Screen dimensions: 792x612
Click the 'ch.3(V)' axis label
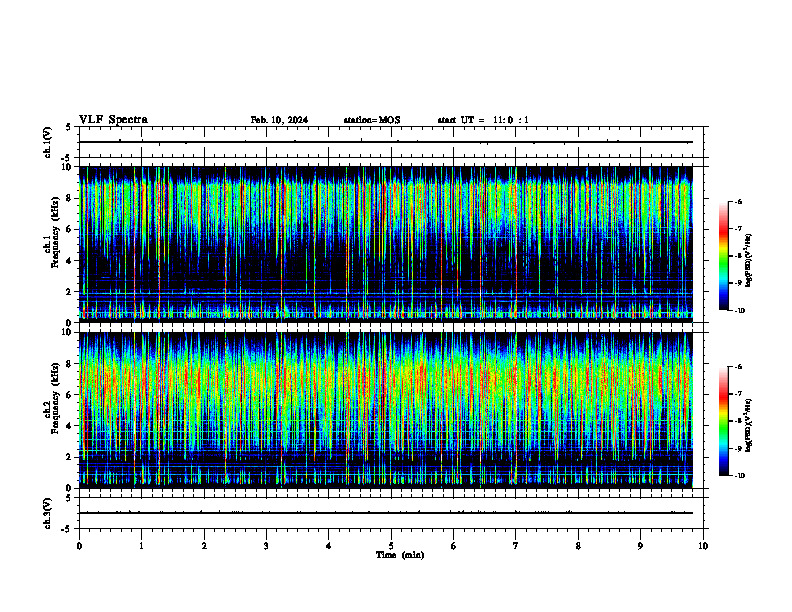tap(48, 513)
